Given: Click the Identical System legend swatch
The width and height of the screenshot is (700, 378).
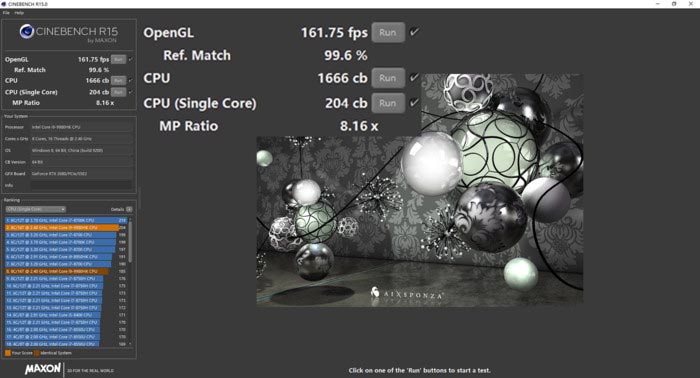Looking at the screenshot, I should pos(37,353).
